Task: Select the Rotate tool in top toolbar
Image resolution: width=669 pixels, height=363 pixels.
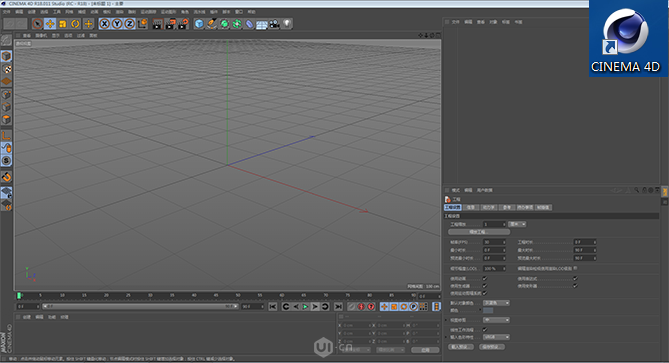Action: click(x=75, y=24)
